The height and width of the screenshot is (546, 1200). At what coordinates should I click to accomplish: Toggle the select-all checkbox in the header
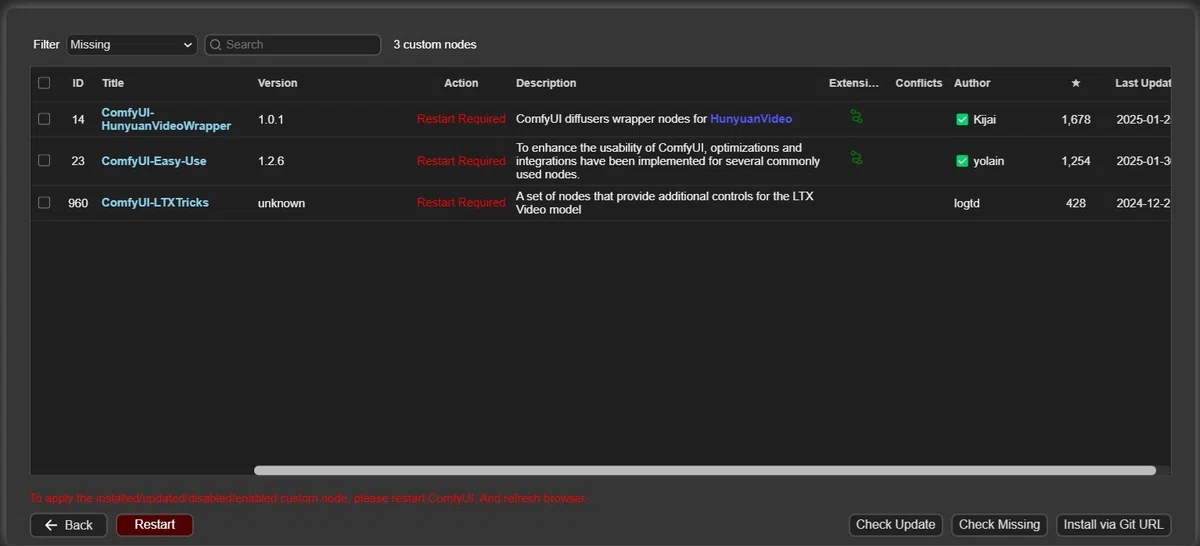click(44, 83)
